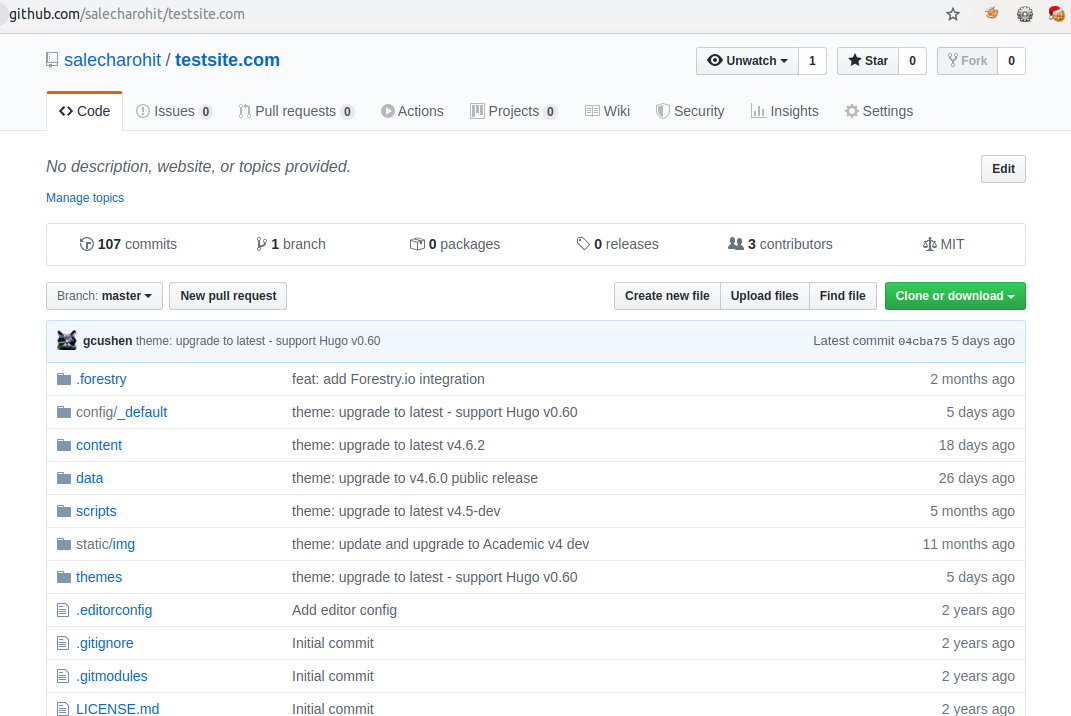The height and width of the screenshot is (716, 1071).
Task: Click the Edit description button
Action: [1003, 169]
